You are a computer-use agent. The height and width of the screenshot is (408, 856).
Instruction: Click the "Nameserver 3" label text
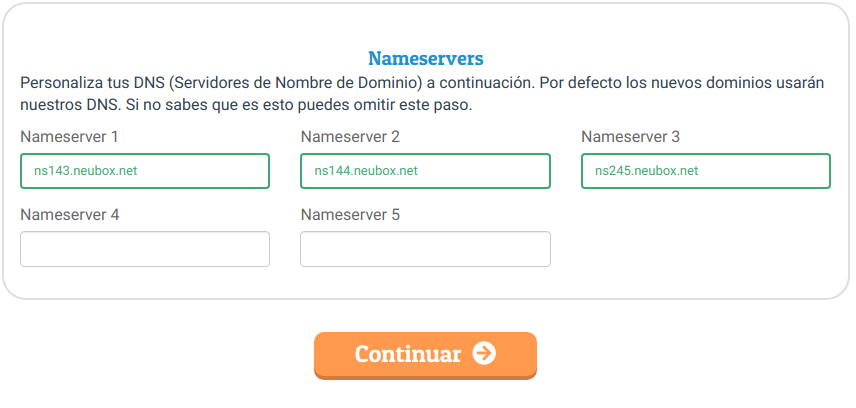point(630,136)
